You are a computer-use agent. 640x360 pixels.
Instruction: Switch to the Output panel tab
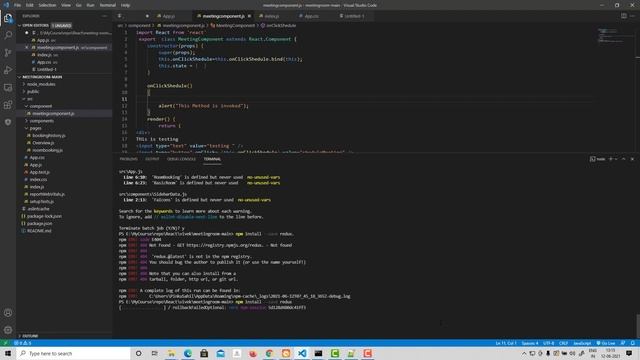[152, 159]
